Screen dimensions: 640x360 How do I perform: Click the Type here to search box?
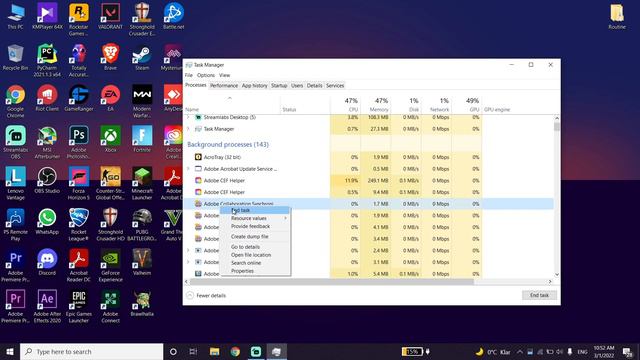pos(91,351)
